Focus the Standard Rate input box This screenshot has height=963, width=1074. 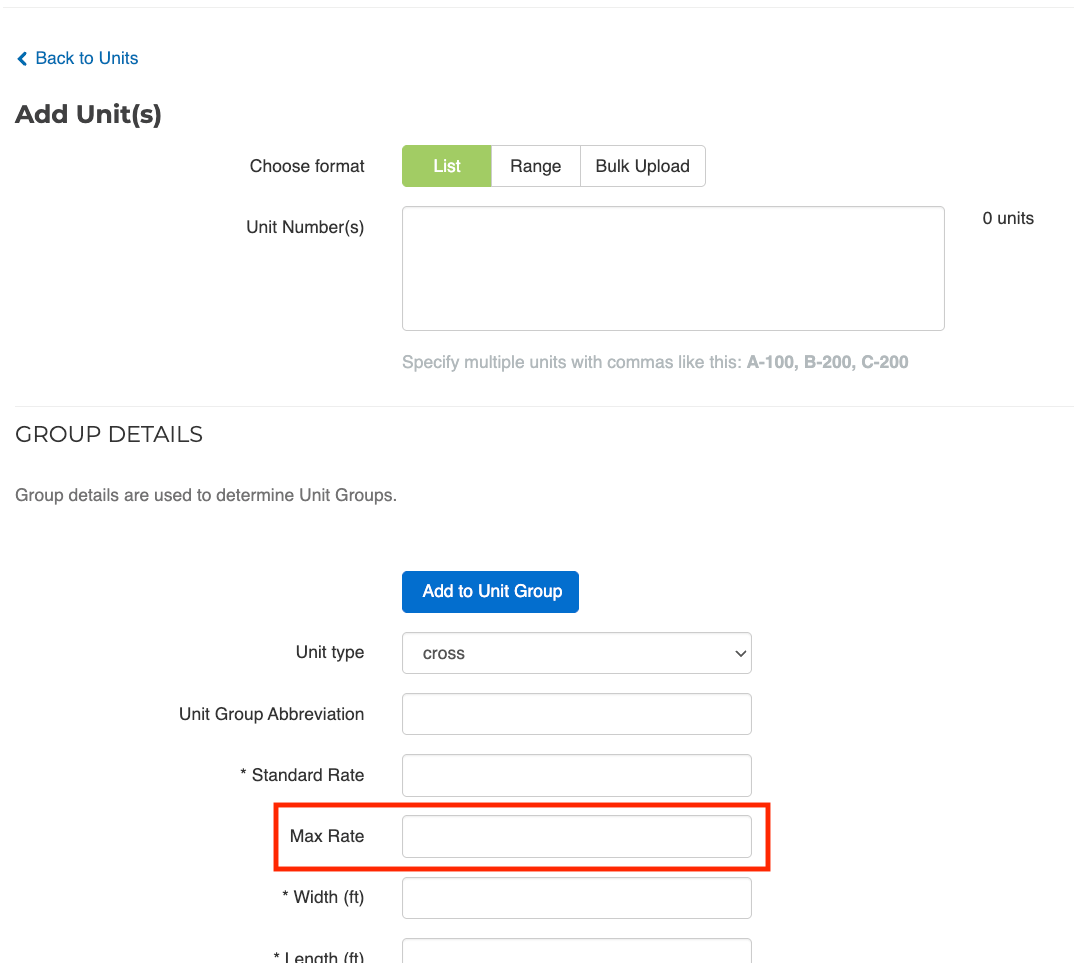click(576, 775)
